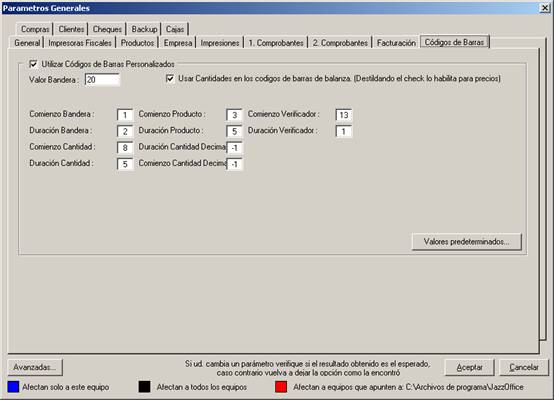Image resolution: width=554 pixels, height=400 pixels.
Task: Switch to Impresoras Fiscales tab
Action: click(80, 43)
